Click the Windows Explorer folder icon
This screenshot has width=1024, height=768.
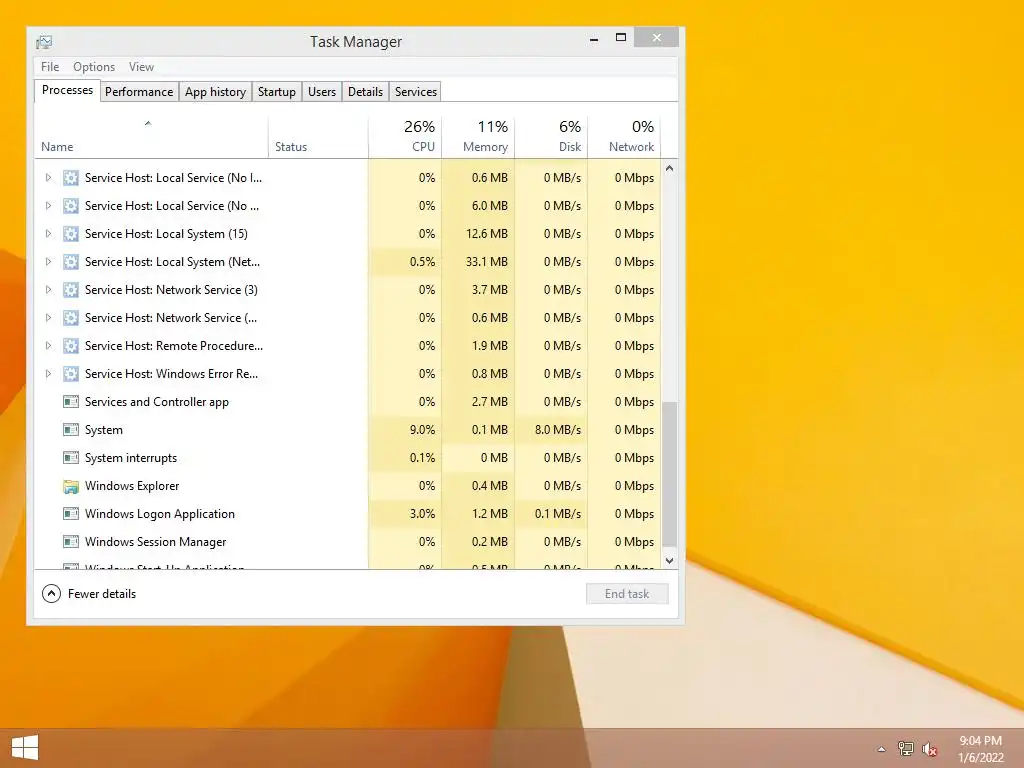click(x=71, y=486)
